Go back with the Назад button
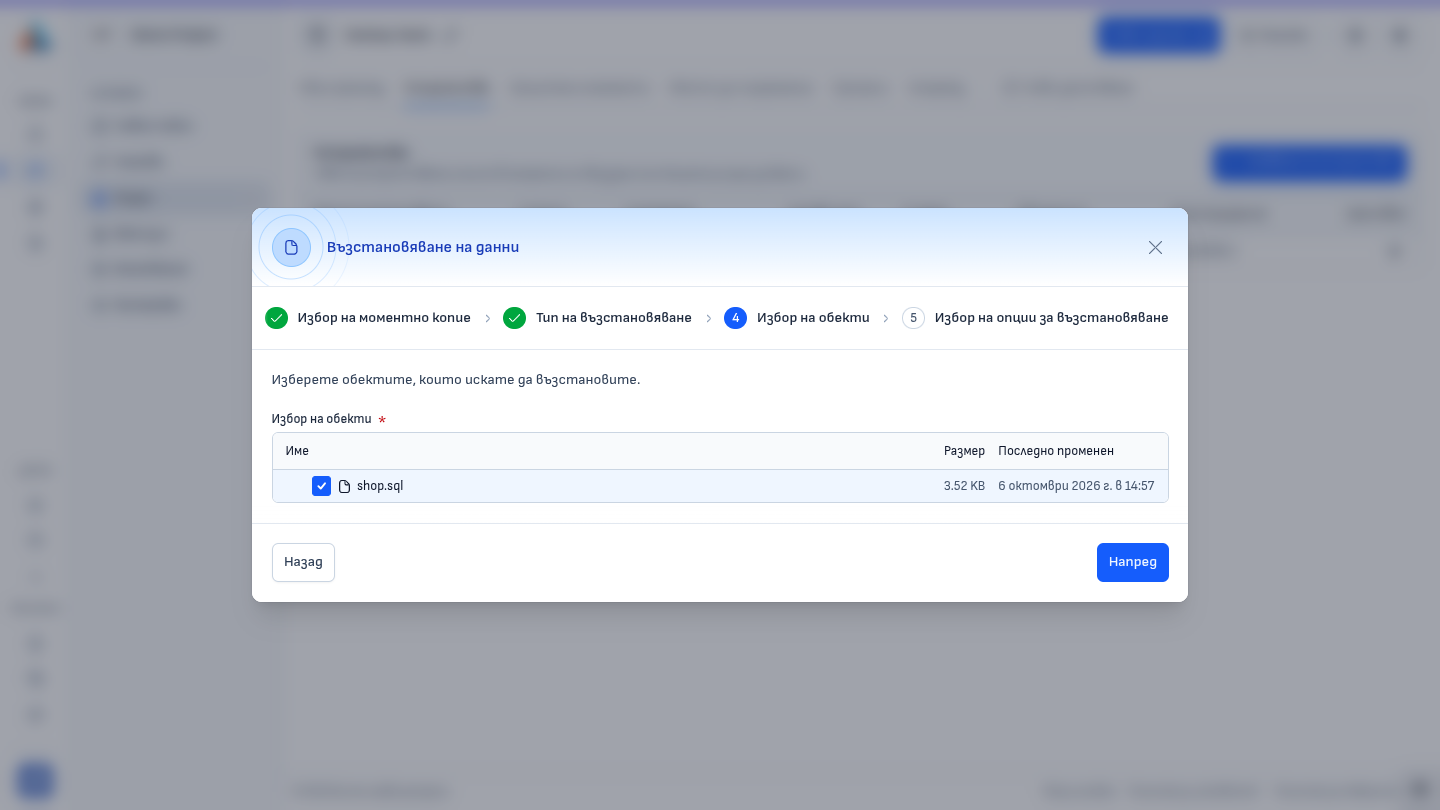 click(x=303, y=562)
